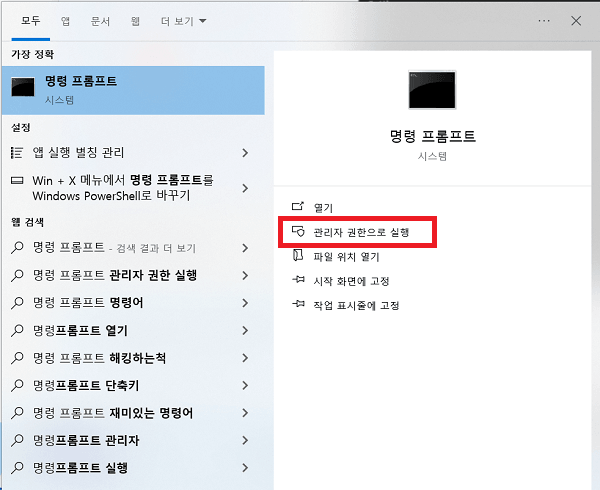The width and height of the screenshot is (600, 490).
Task: Expand arrow for Windows PowerShell로 바꾸기 setting
Action: click(245, 188)
